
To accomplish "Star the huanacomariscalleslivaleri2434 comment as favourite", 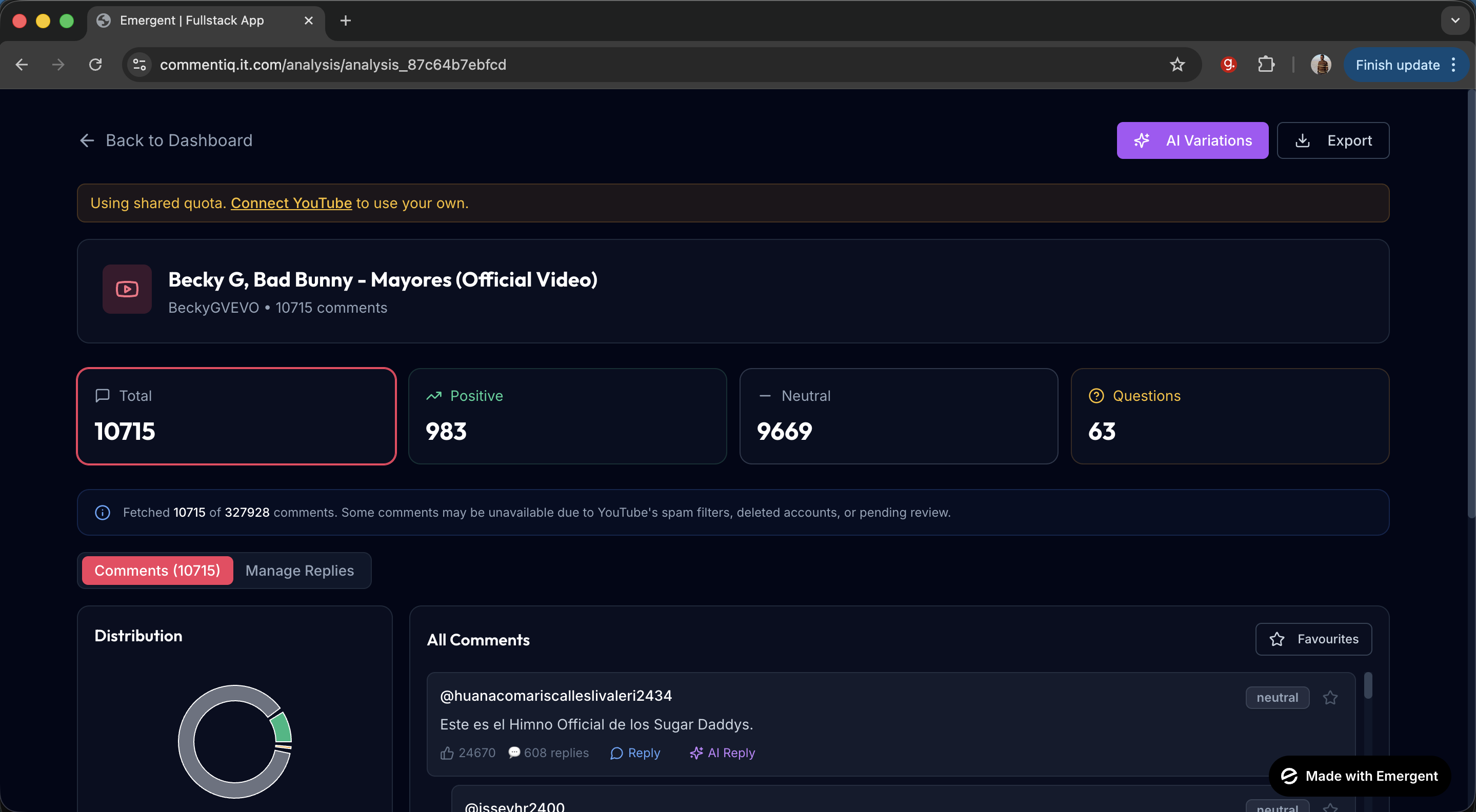I will tap(1330, 698).
